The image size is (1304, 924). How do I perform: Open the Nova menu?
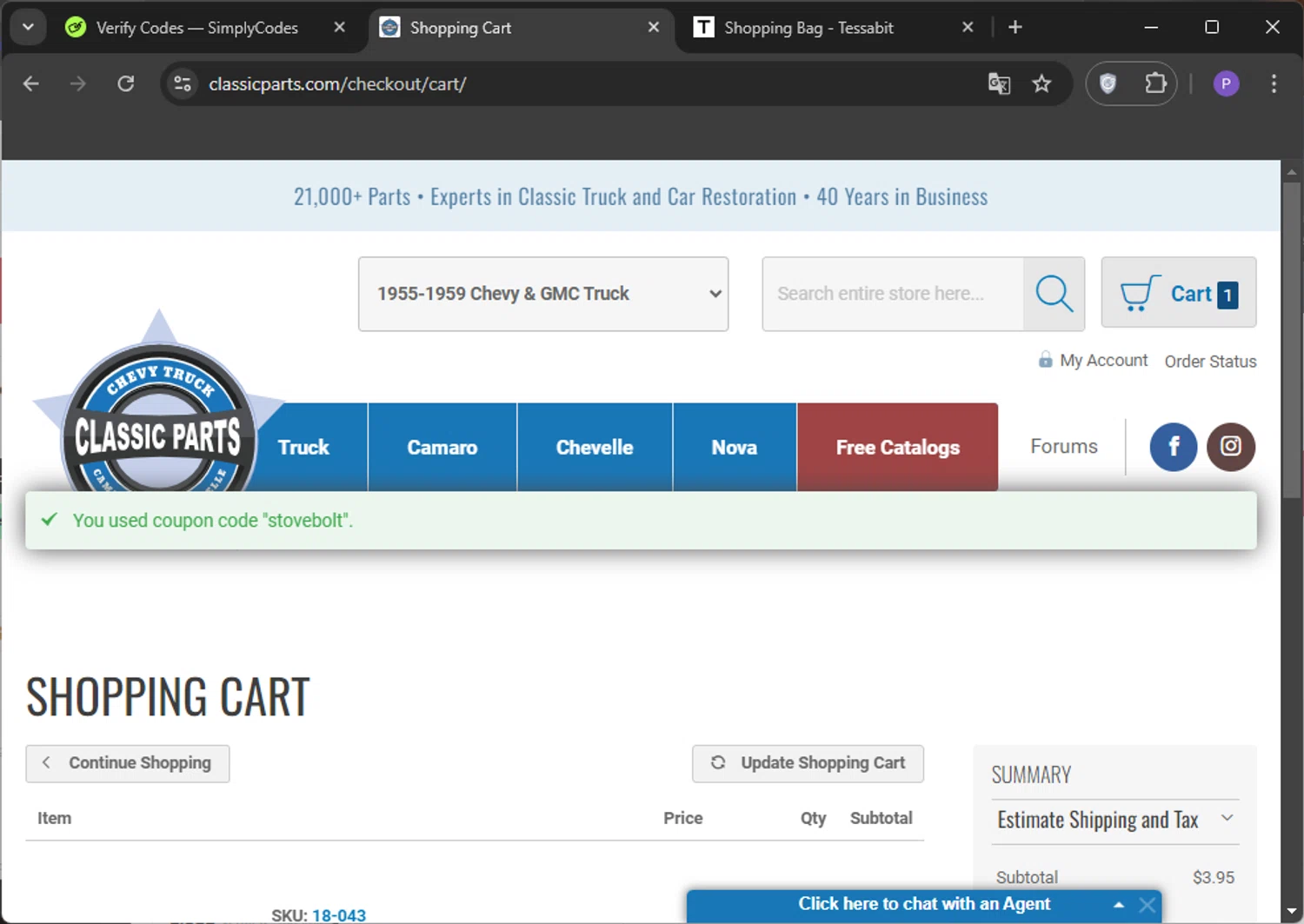pos(735,448)
